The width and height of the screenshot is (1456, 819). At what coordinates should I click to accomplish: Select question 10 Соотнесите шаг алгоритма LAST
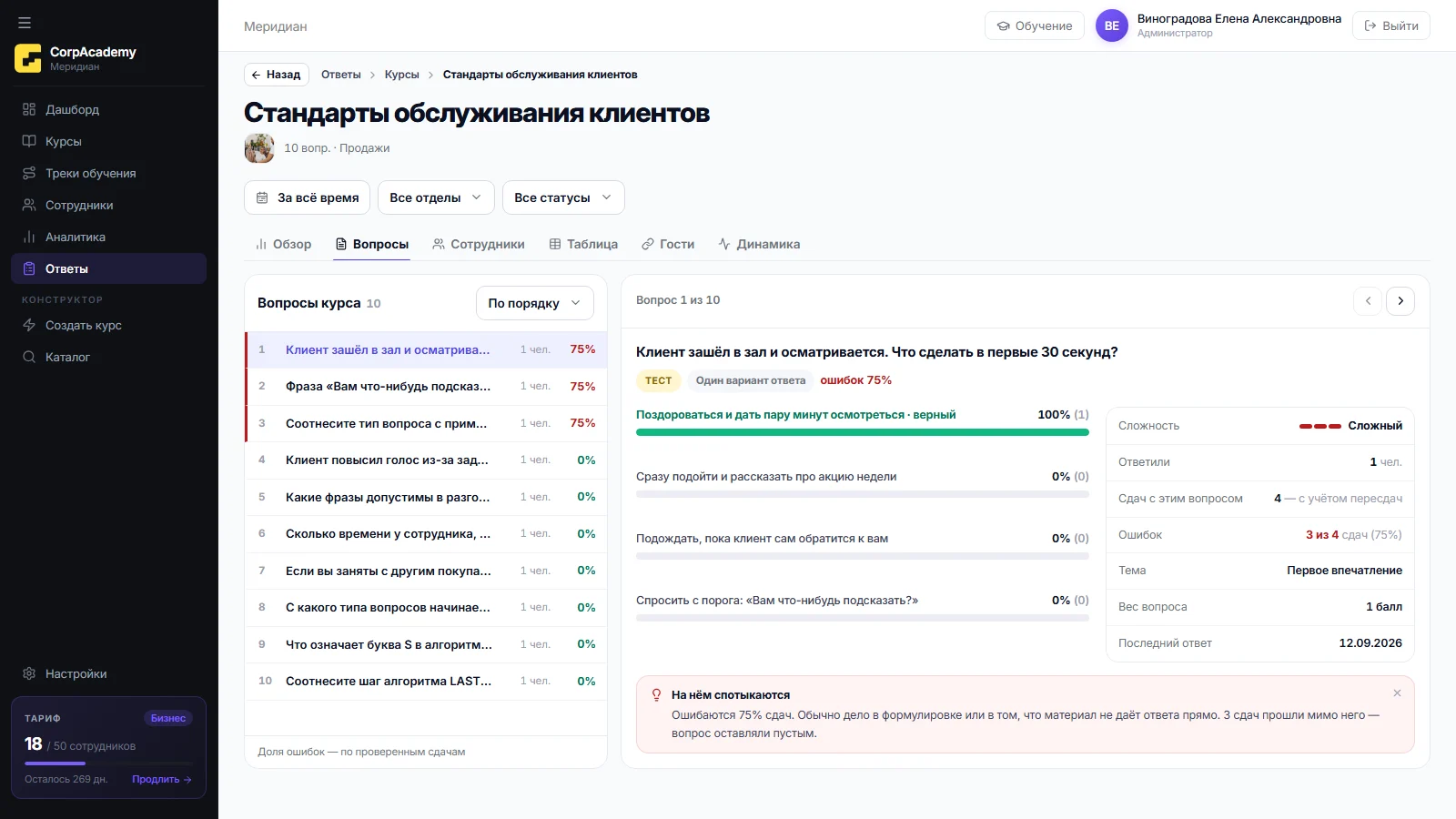click(x=426, y=681)
